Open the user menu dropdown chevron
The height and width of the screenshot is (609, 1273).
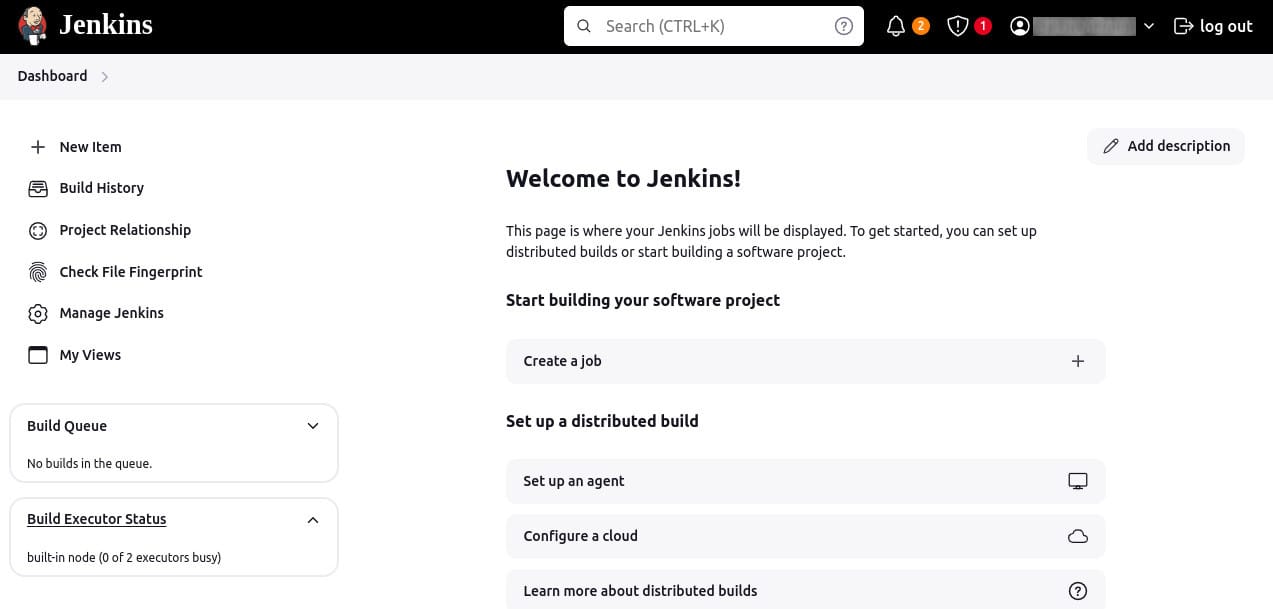1149,27
